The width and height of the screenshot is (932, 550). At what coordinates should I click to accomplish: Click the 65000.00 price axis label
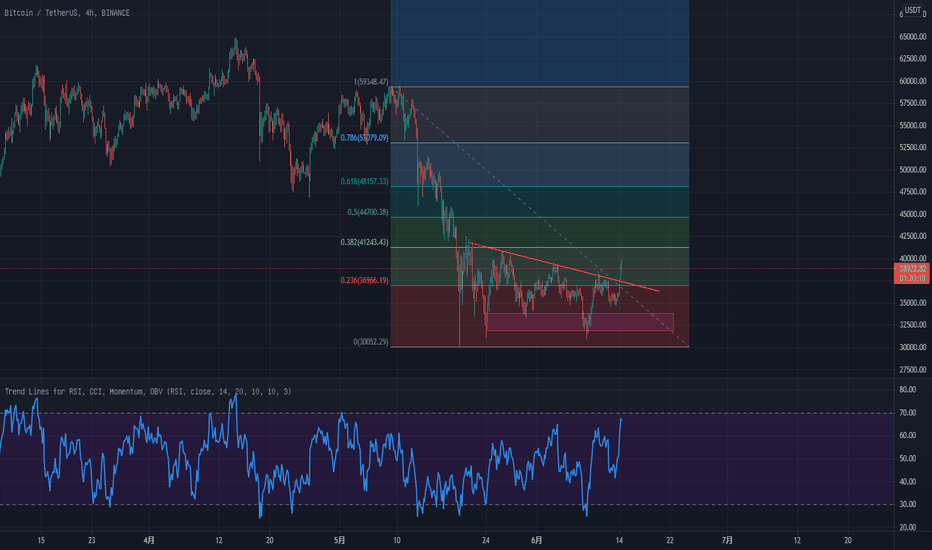pyautogui.click(x=912, y=37)
